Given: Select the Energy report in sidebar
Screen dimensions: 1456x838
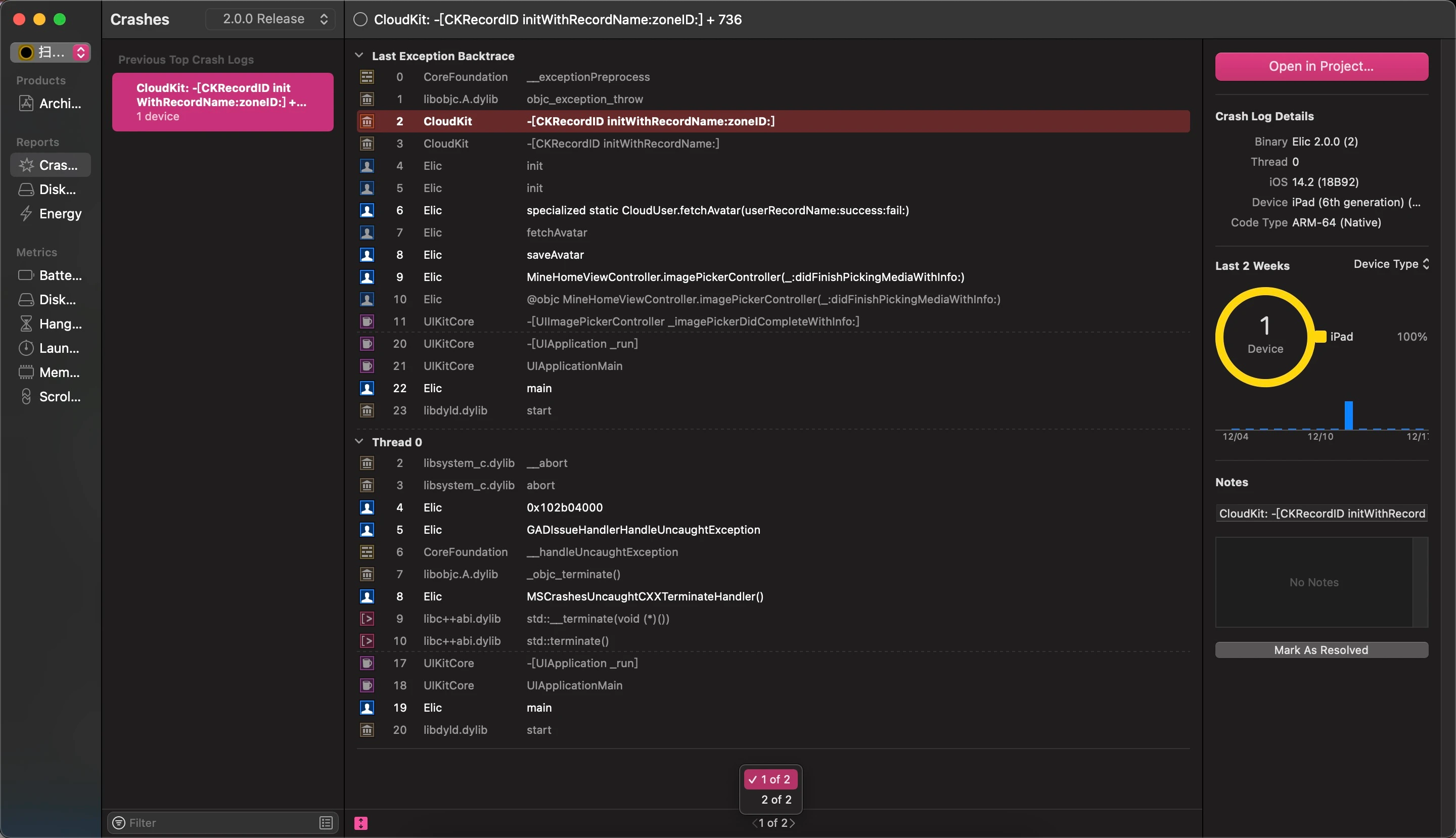Looking at the screenshot, I should coord(51,213).
